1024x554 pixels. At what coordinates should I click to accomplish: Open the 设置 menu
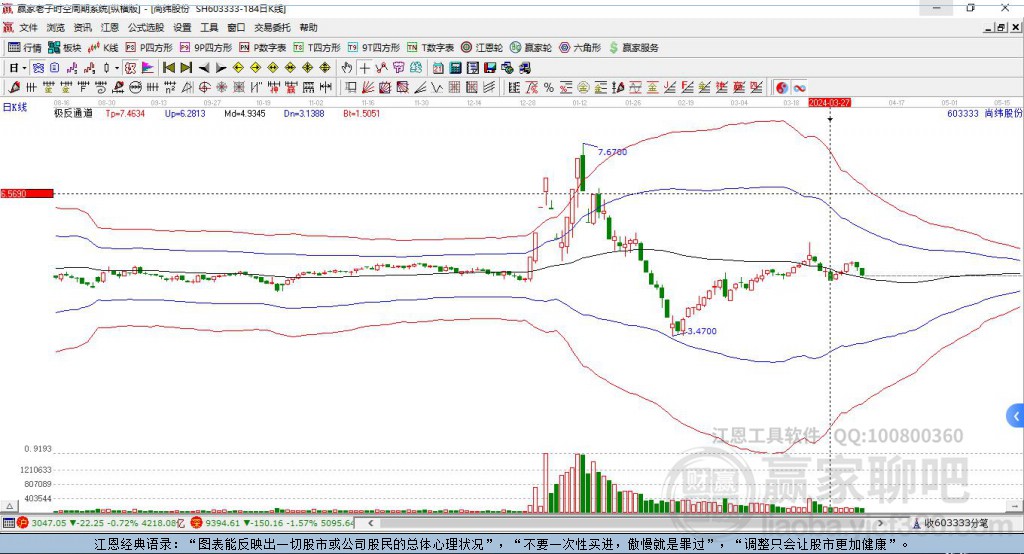tap(182, 27)
